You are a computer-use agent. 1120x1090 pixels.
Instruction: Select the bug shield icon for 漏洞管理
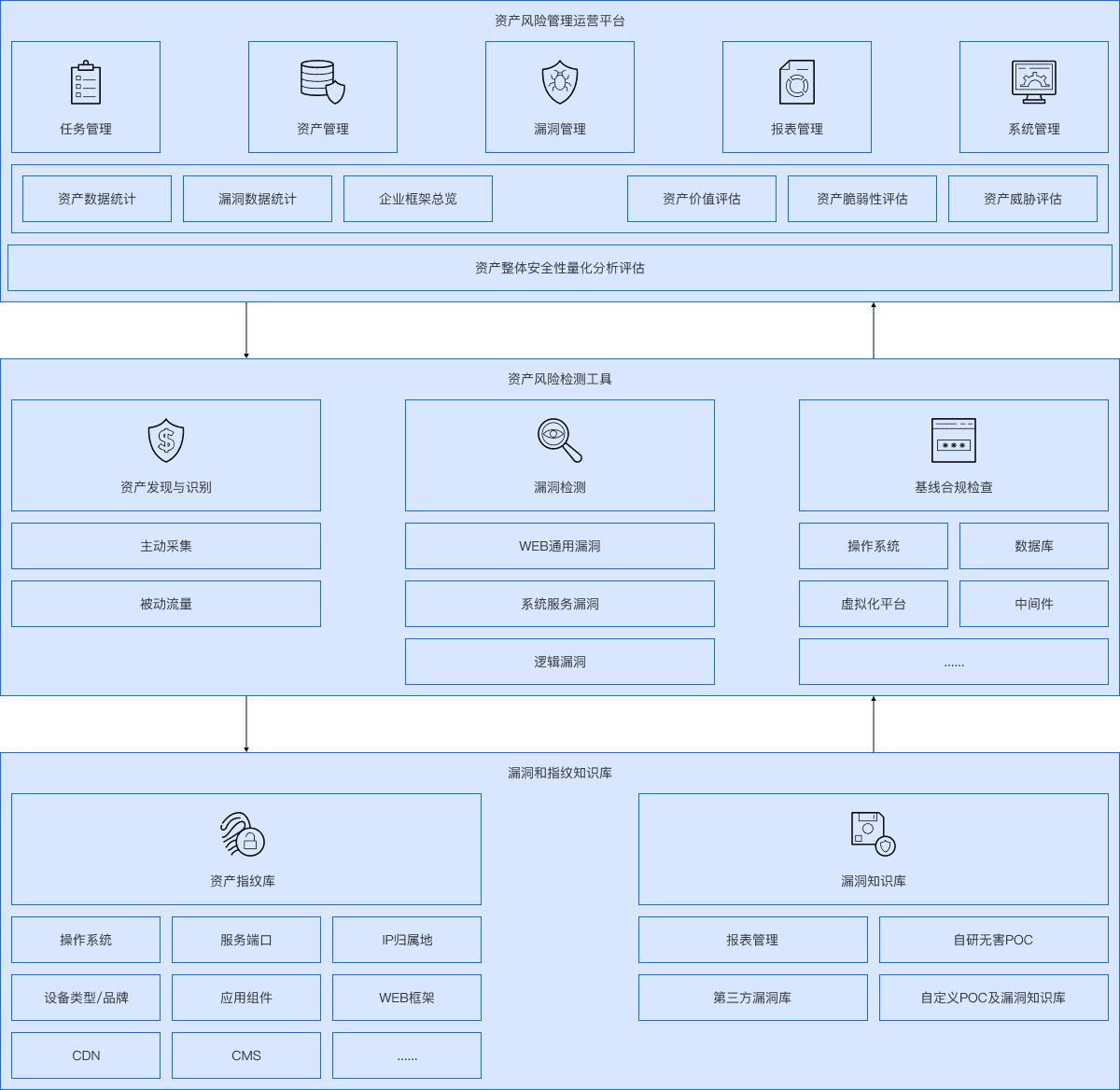tap(560, 82)
